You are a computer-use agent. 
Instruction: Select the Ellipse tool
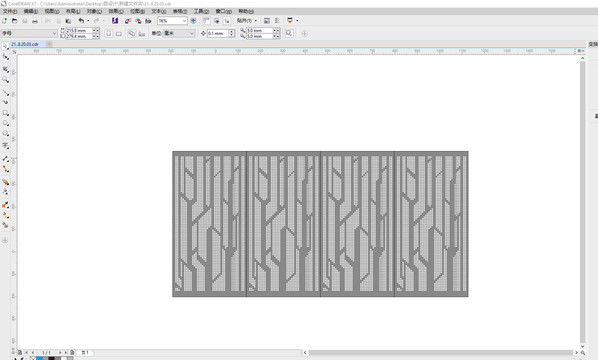point(5,124)
